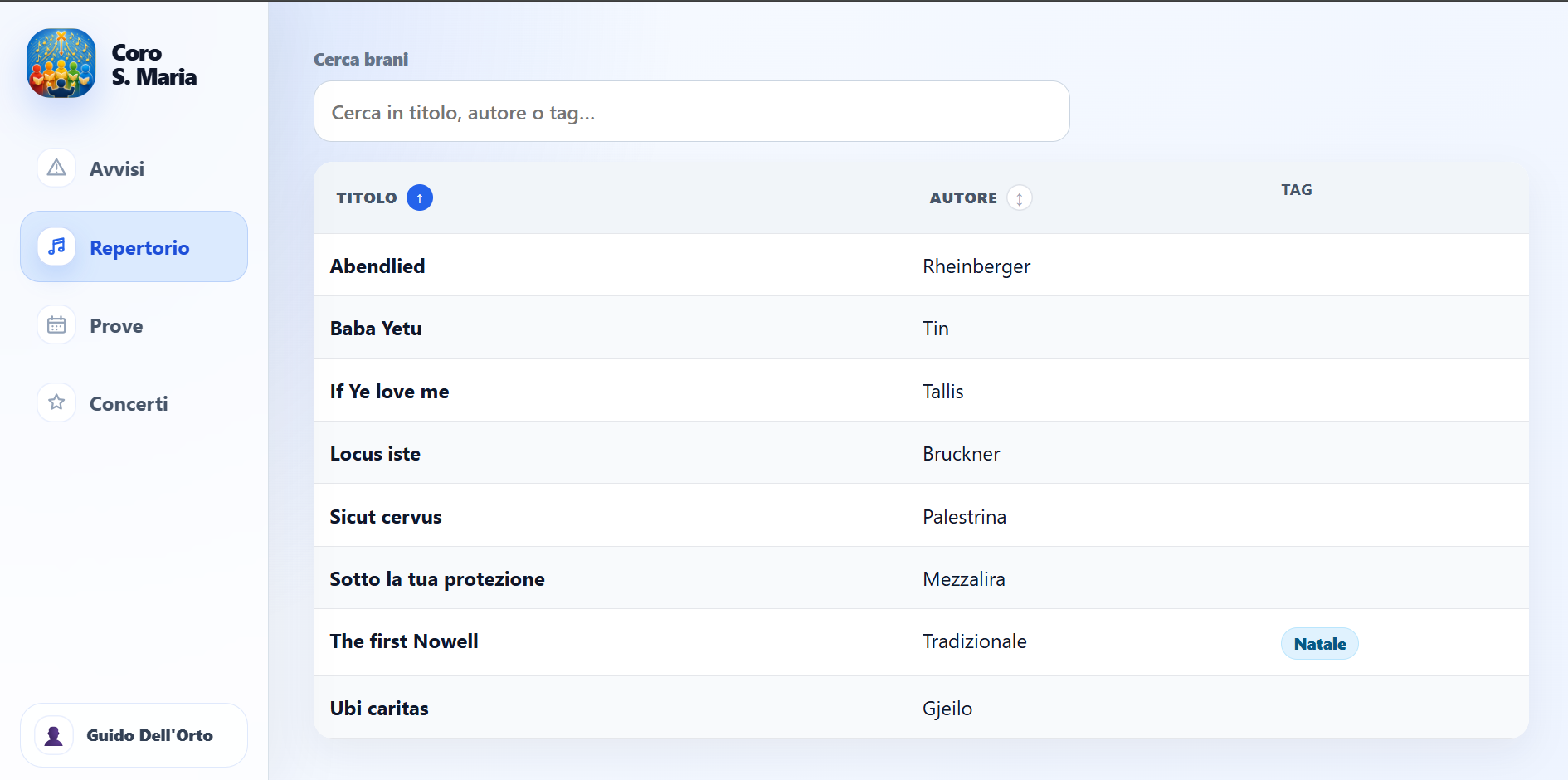The width and height of the screenshot is (1568, 780).
Task: Click the author Bruckner
Action: pos(962,454)
